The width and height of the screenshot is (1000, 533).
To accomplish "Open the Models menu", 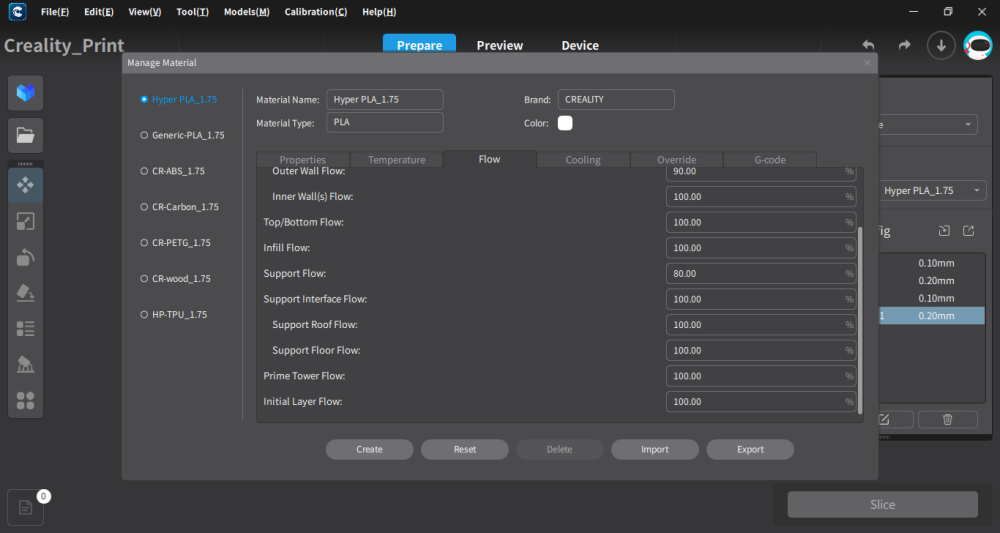I will [x=247, y=12].
